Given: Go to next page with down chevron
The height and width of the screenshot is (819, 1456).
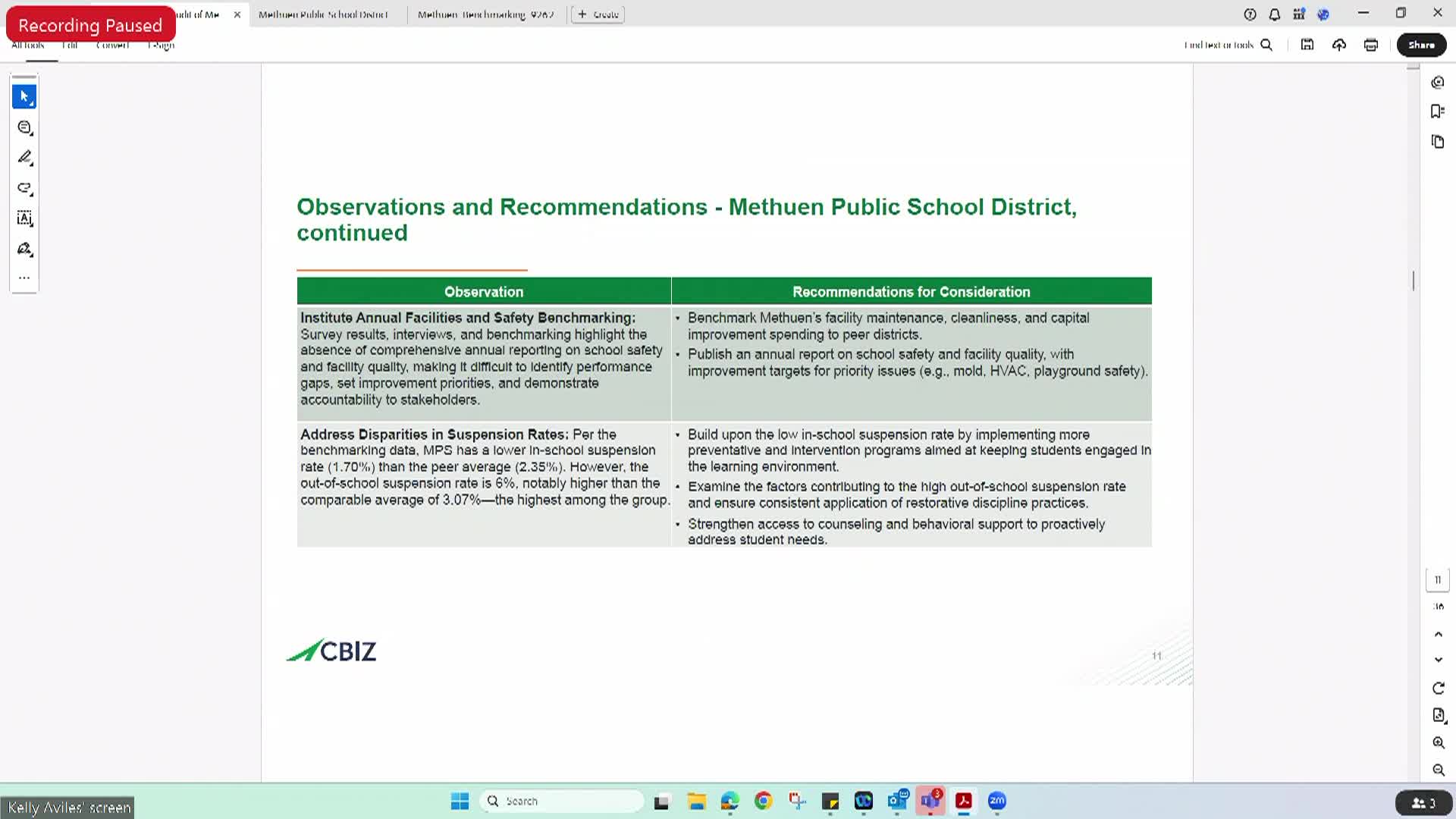Looking at the screenshot, I should click(x=1439, y=660).
